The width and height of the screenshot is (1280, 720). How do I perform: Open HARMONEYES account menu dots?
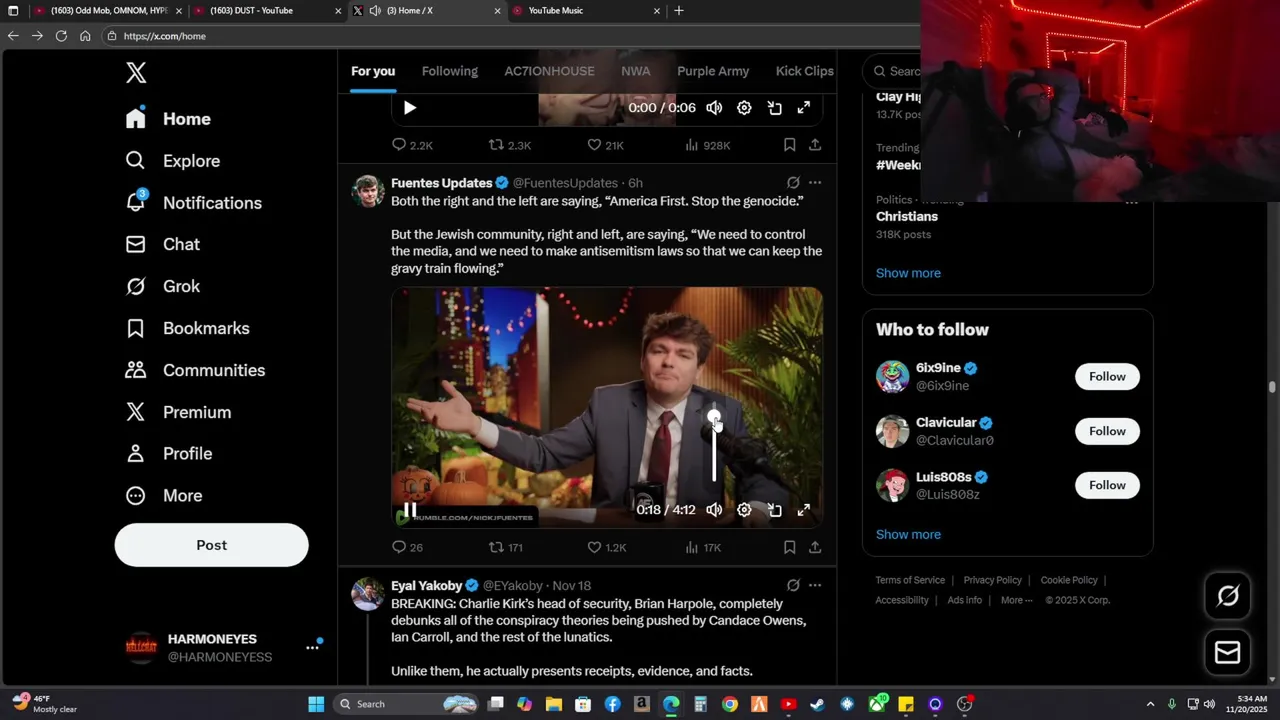tap(312, 647)
